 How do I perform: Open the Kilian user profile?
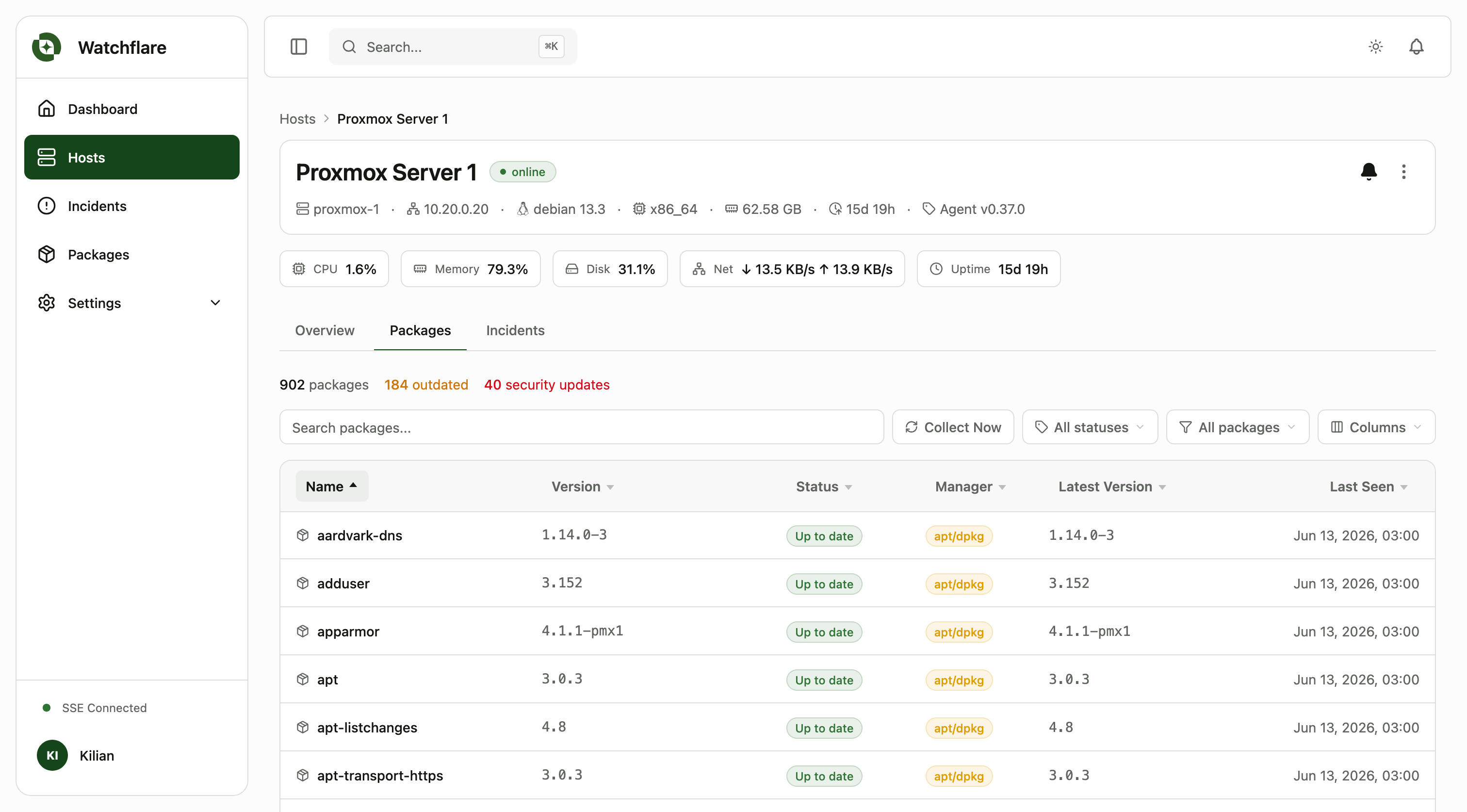[x=97, y=755]
